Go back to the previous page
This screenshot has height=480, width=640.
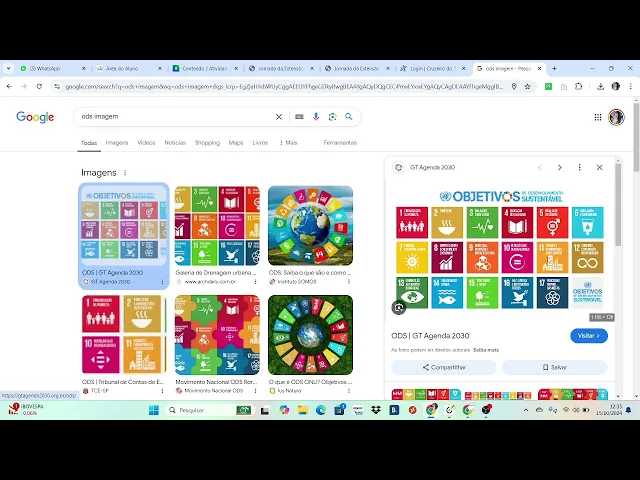[x=9, y=86]
